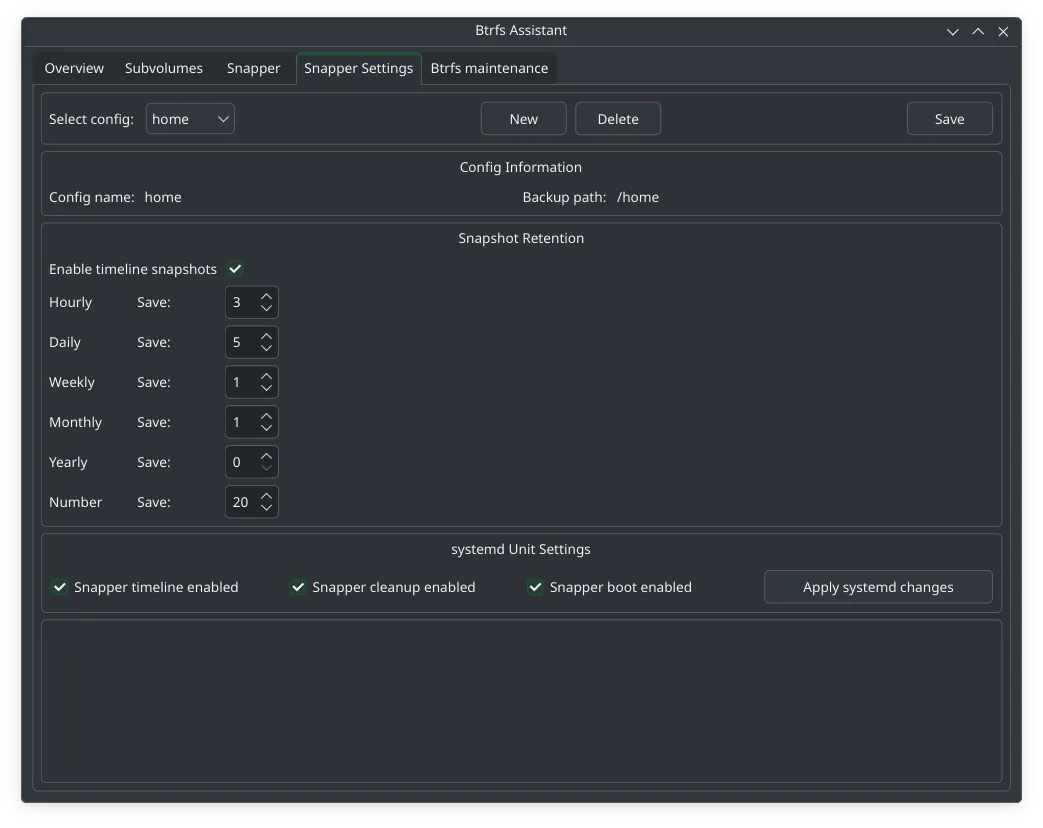
Task: Increase Number save count
Action: 267,495
